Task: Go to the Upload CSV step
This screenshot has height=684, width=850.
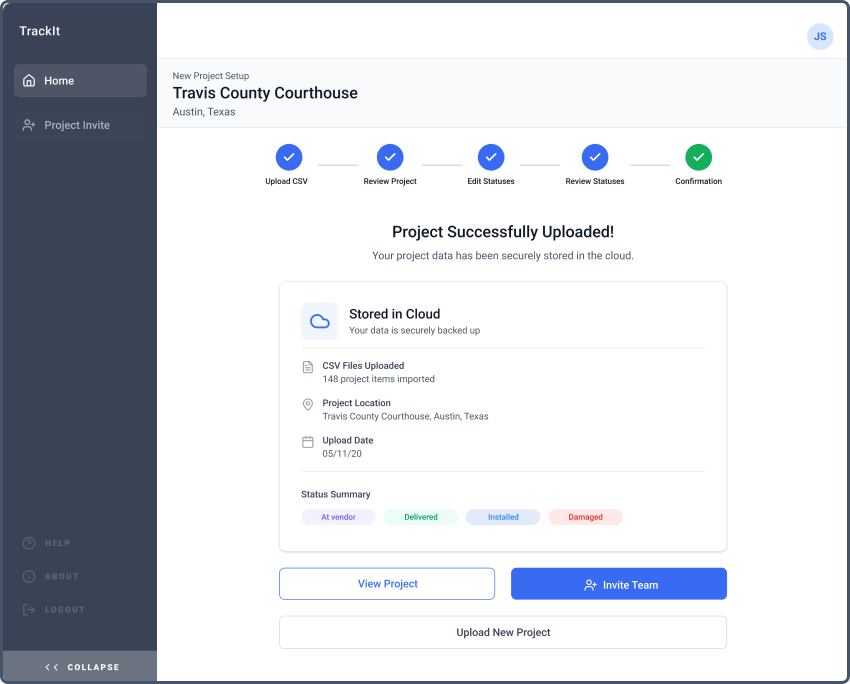Action: 288,157
